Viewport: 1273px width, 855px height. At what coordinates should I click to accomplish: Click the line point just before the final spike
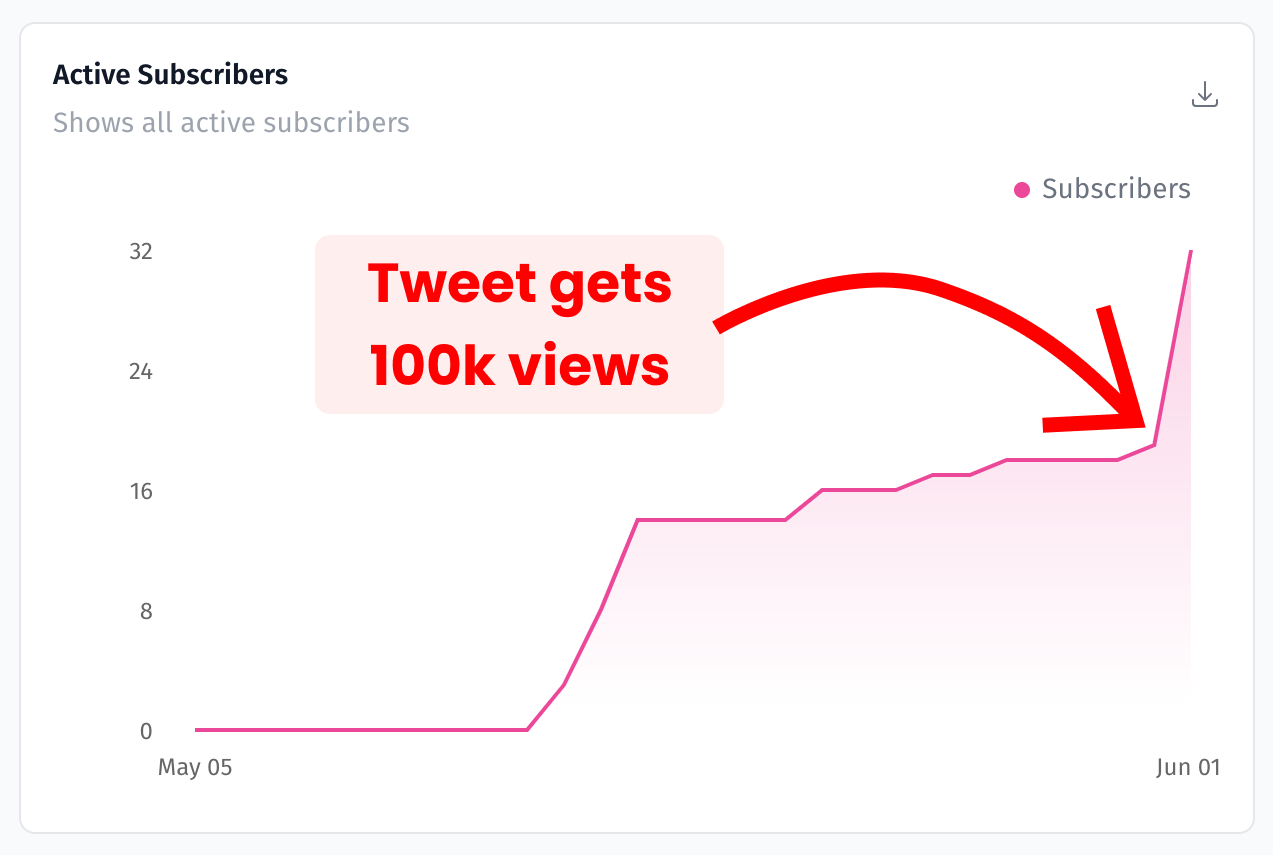pyautogui.click(x=1154, y=445)
